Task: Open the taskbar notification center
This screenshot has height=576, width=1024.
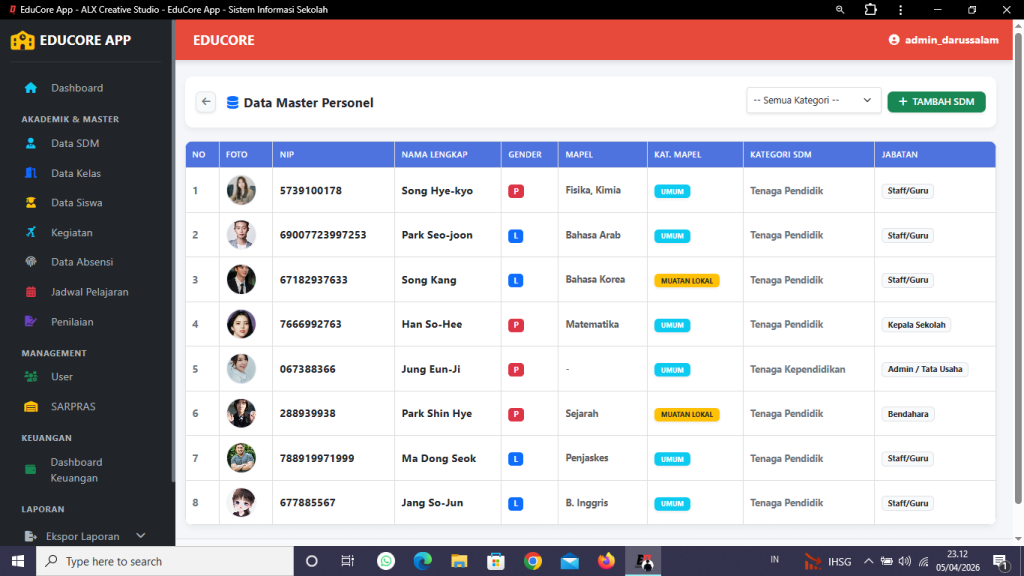Action: [x=1000, y=561]
